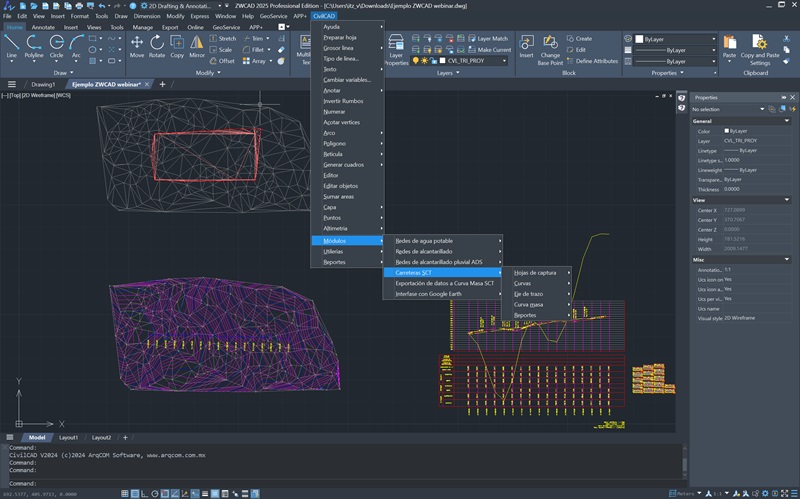The width and height of the screenshot is (800, 499).
Task: Click the Undo arrow in quick access toolbar
Action: (102, 6)
